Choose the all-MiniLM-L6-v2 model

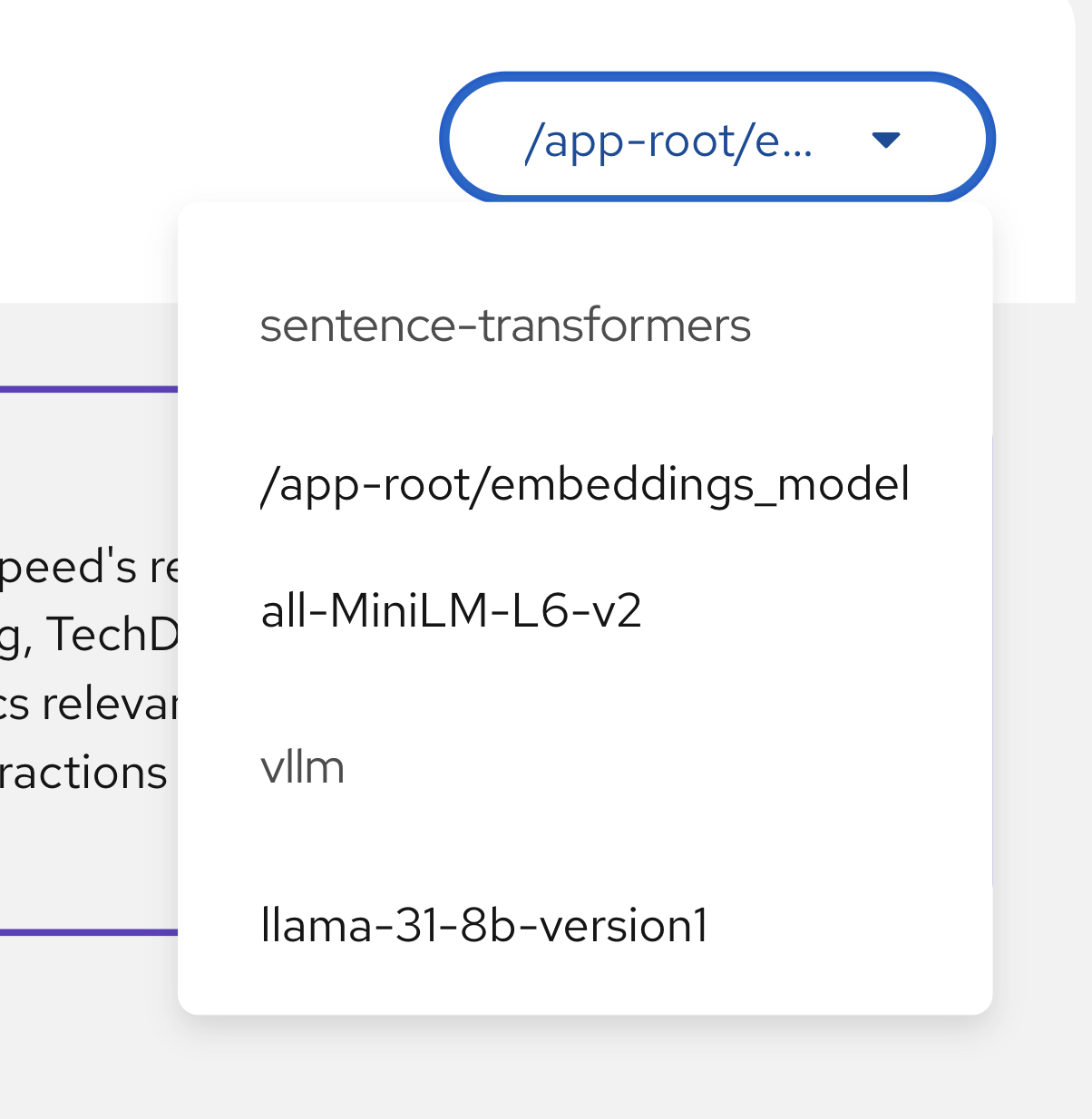tap(451, 610)
